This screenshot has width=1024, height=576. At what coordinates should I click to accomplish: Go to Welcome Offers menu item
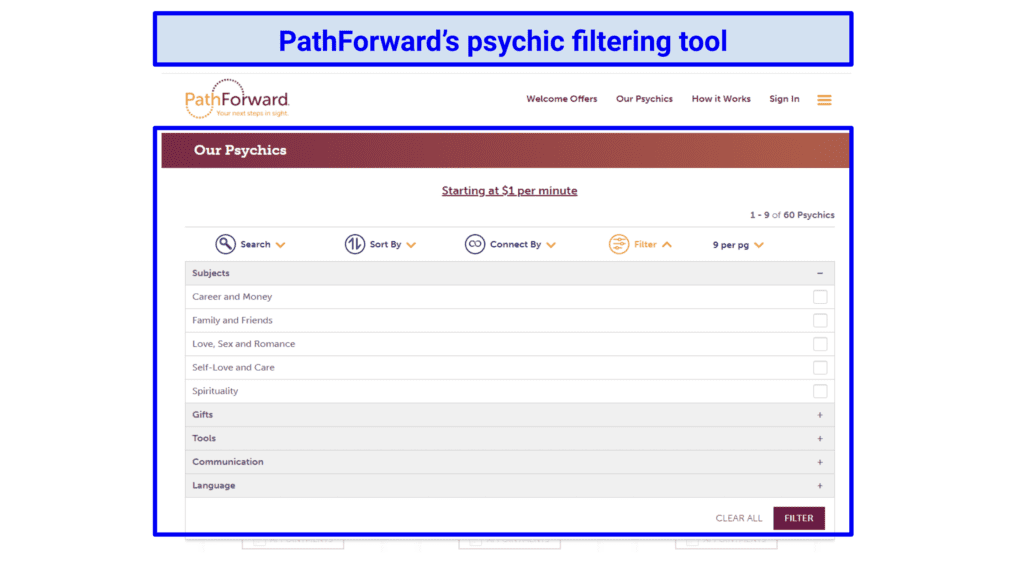tap(562, 99)
